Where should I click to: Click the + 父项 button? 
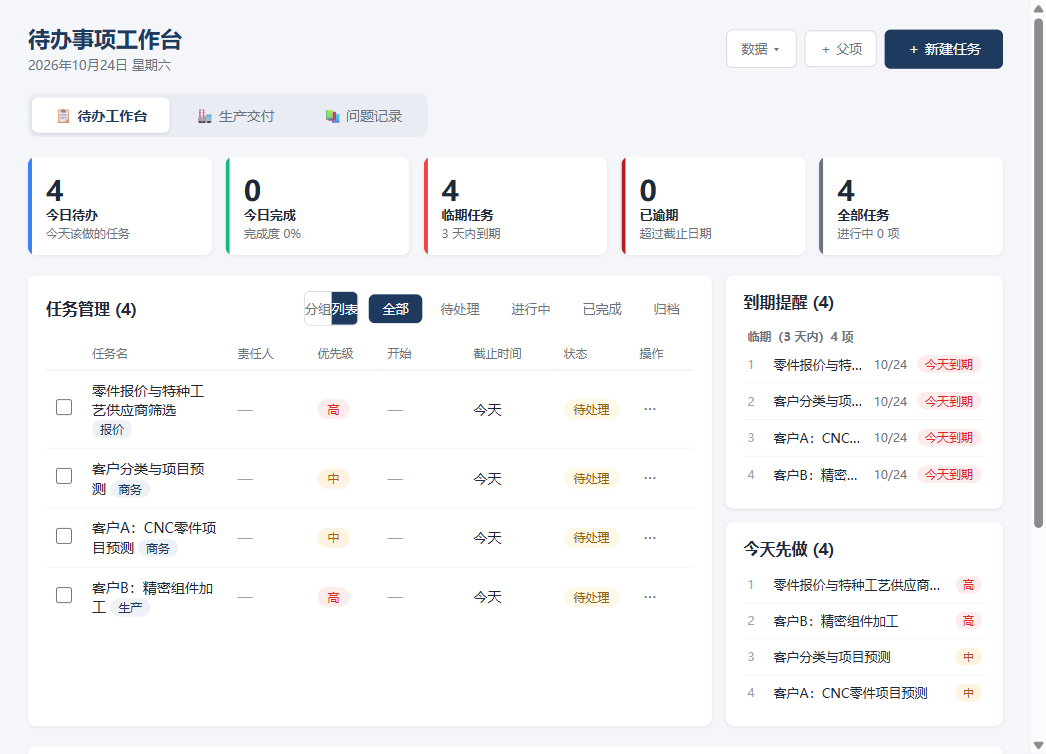(841, 49)
